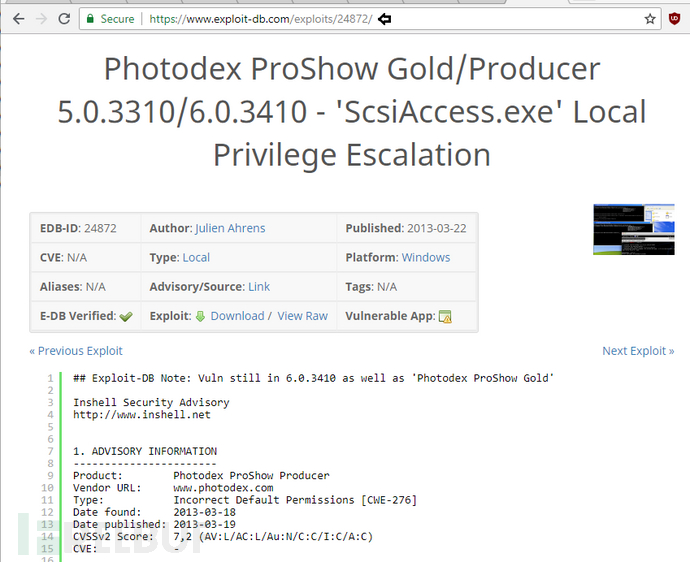Click the 'Date found: 2013-03-18' line
The width and height of the screenshot is (690, 562).
pyautogui.click(x=154, y=512)
